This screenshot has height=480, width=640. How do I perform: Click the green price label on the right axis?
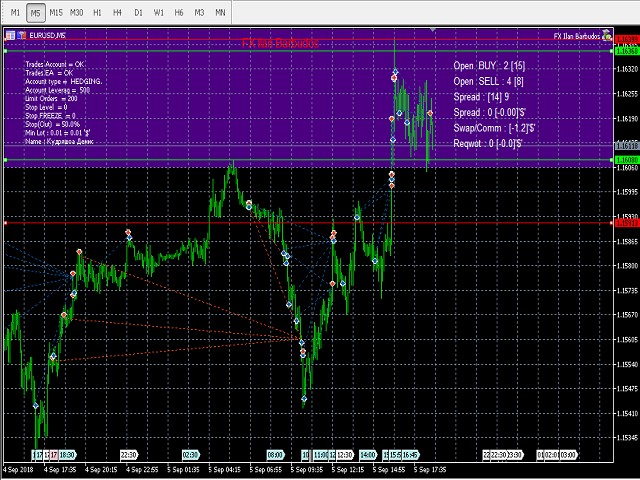[627, 159]
